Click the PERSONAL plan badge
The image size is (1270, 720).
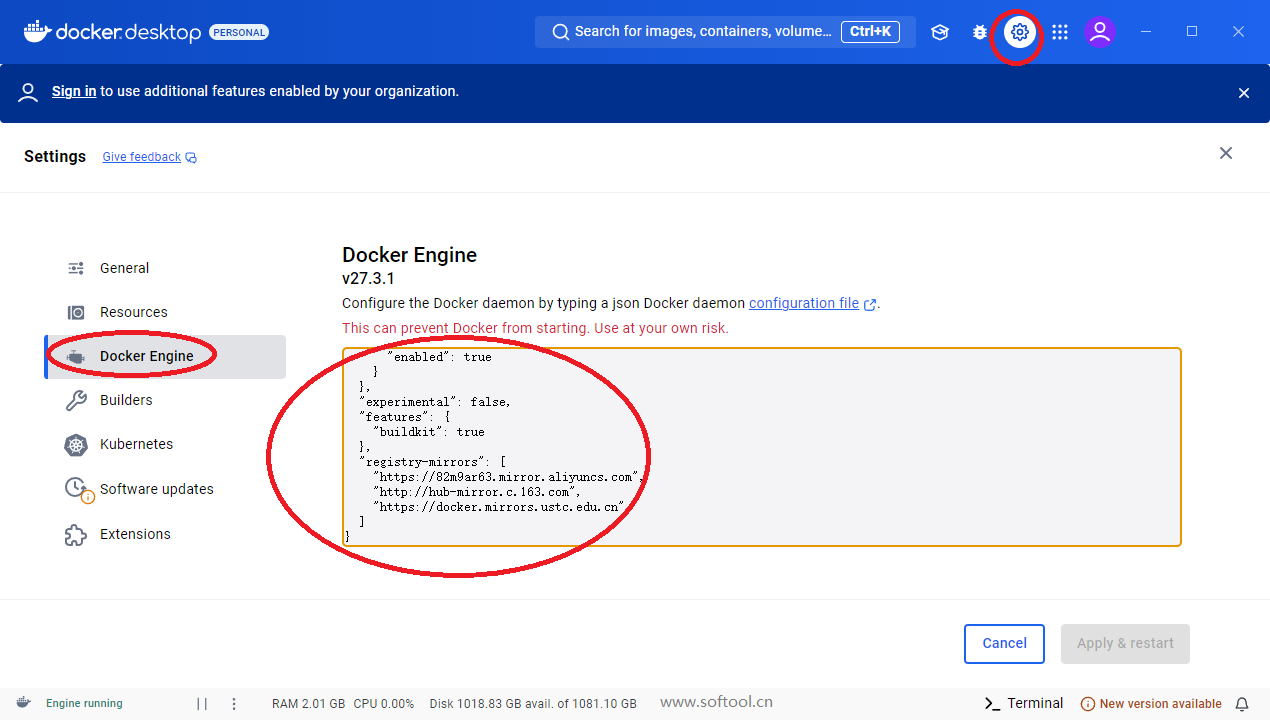(x=239, y=32)
